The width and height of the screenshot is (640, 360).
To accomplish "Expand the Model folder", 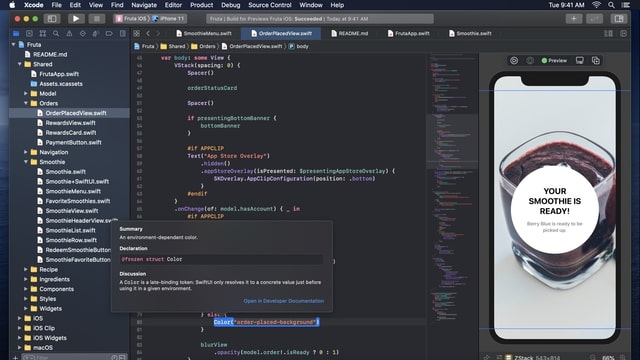I will click(26, 93).
